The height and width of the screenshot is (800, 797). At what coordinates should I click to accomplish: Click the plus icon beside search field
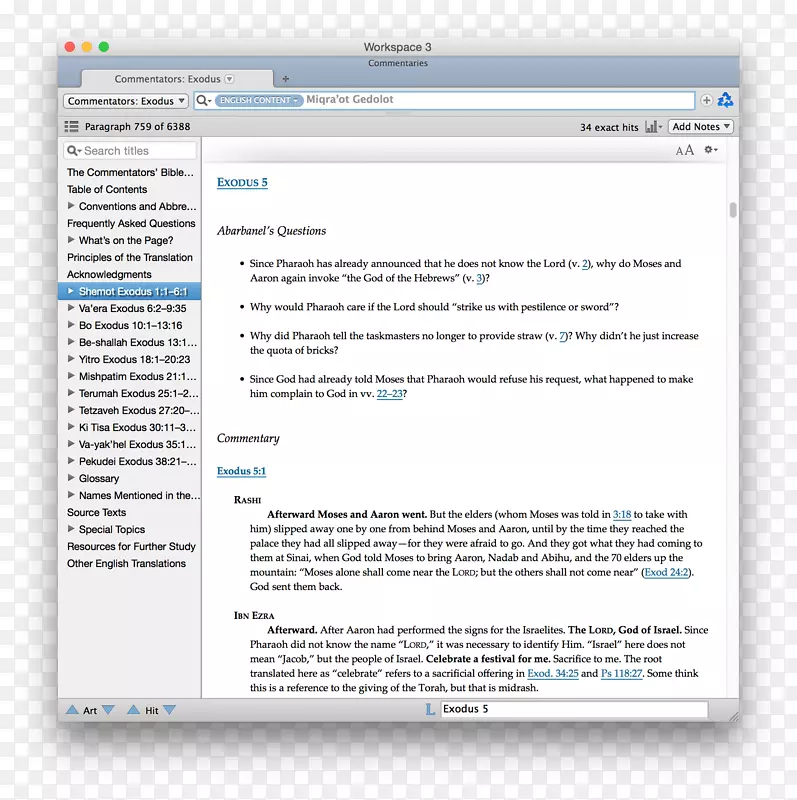(707, 100)
